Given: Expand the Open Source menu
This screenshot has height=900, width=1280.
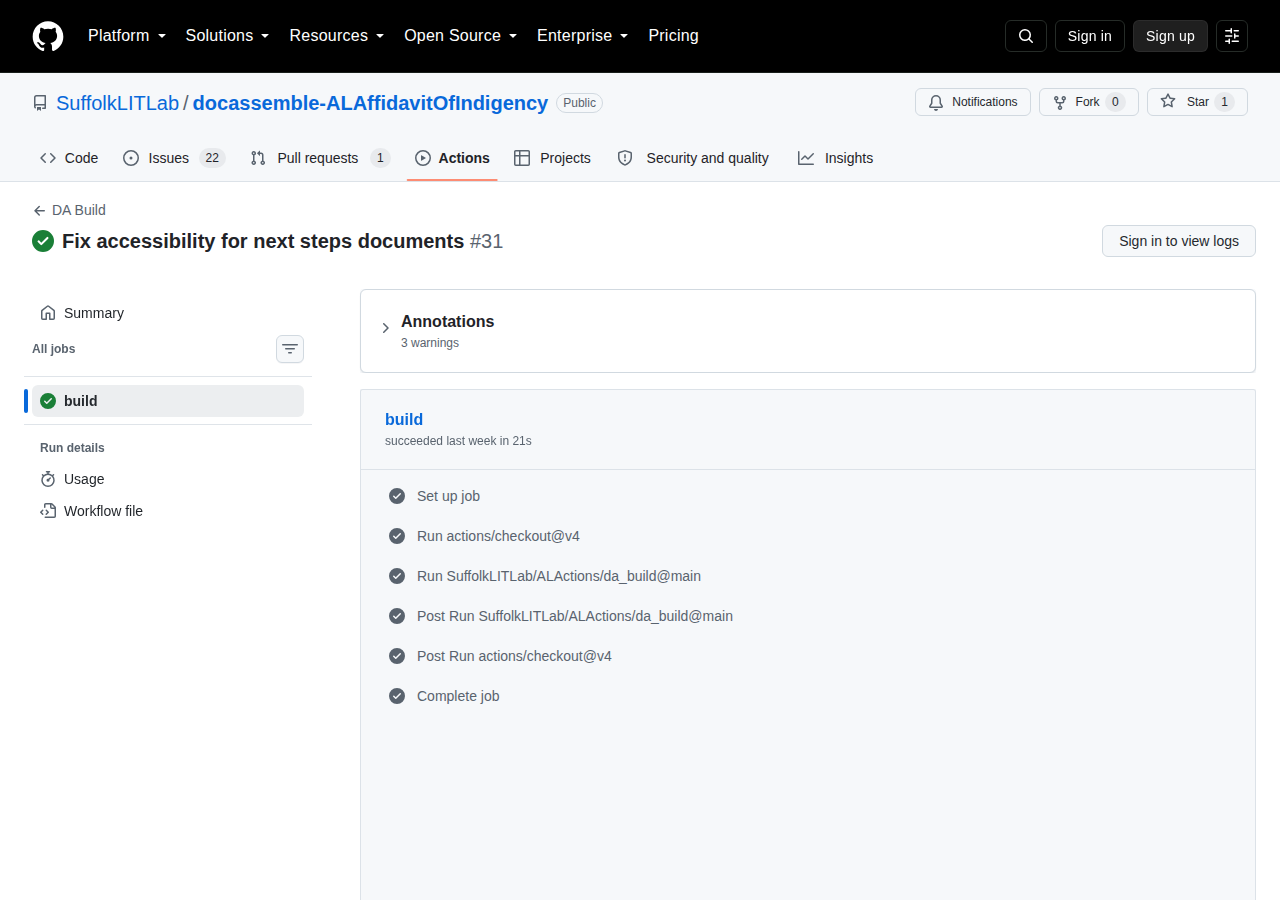Looking at the screenshot, I should 461,36.
